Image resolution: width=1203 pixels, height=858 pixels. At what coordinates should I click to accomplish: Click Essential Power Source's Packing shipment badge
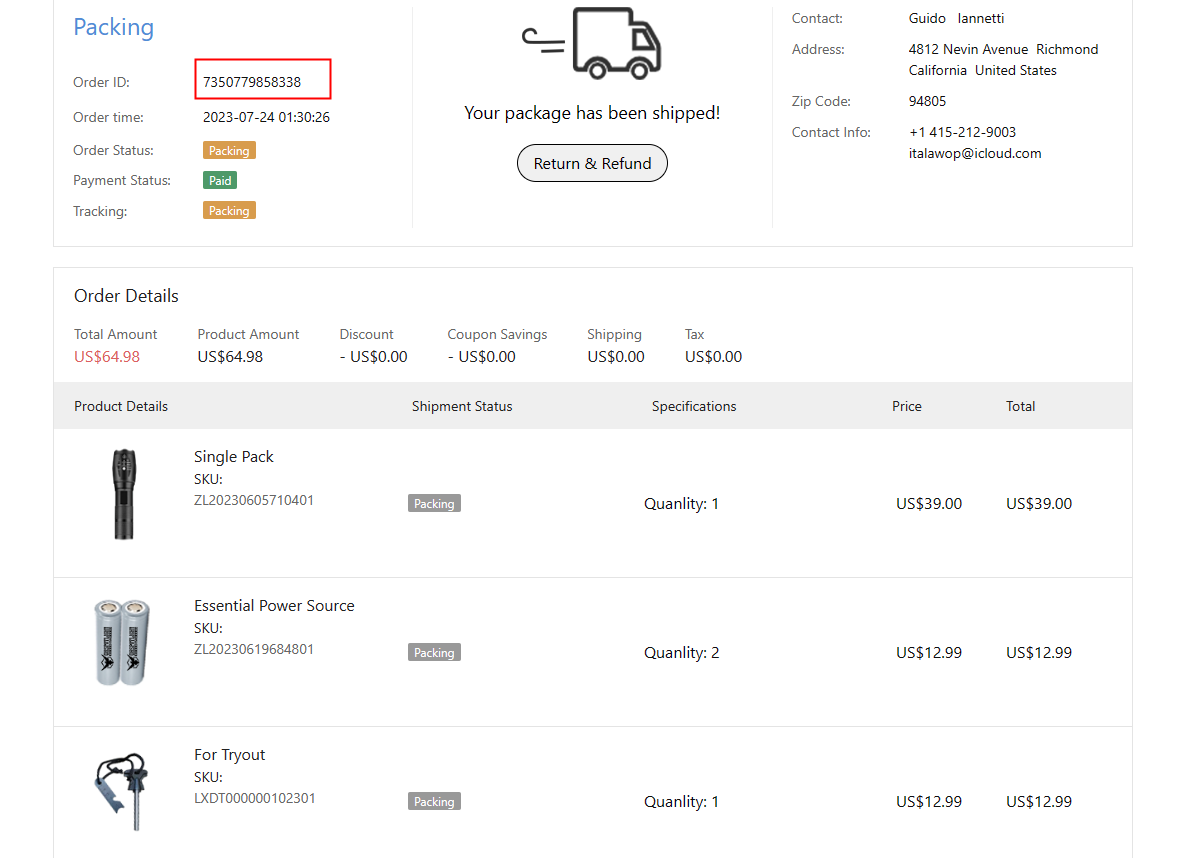434,653
